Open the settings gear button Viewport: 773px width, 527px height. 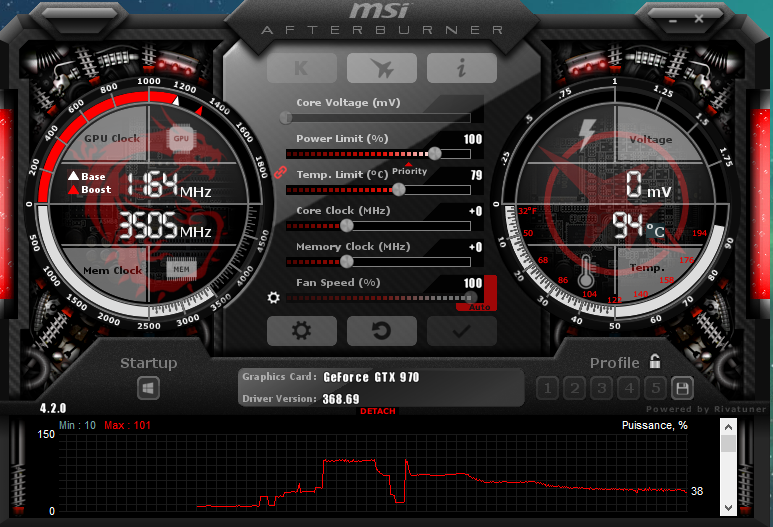point(302,330)
